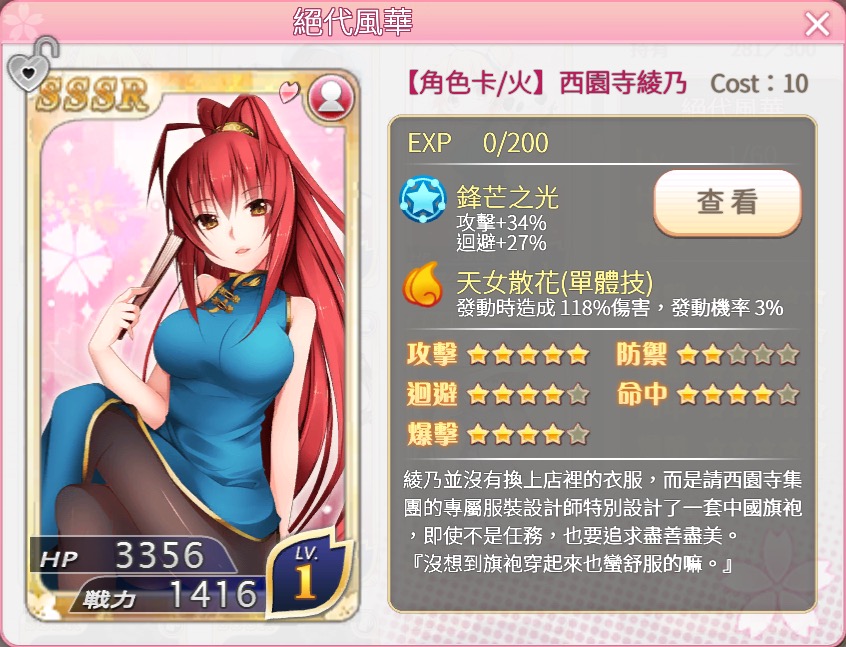846x647 pixels.
Task: Click the flame 天女散花 skill icon
Action: 423,284
